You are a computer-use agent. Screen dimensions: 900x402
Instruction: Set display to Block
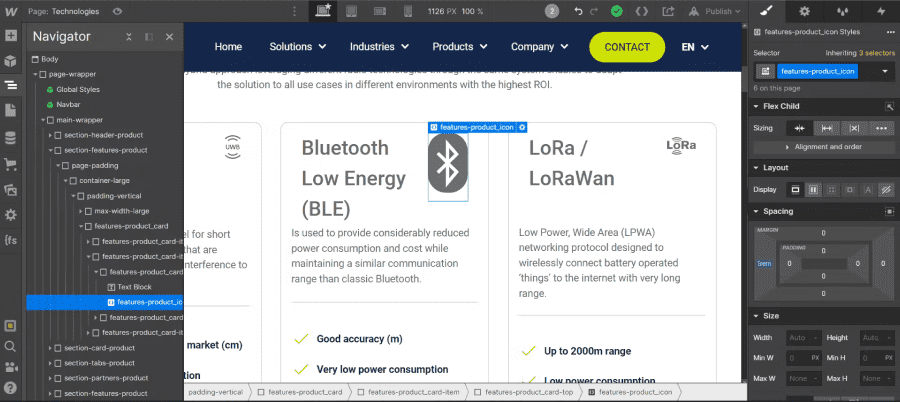pos(795,190)
